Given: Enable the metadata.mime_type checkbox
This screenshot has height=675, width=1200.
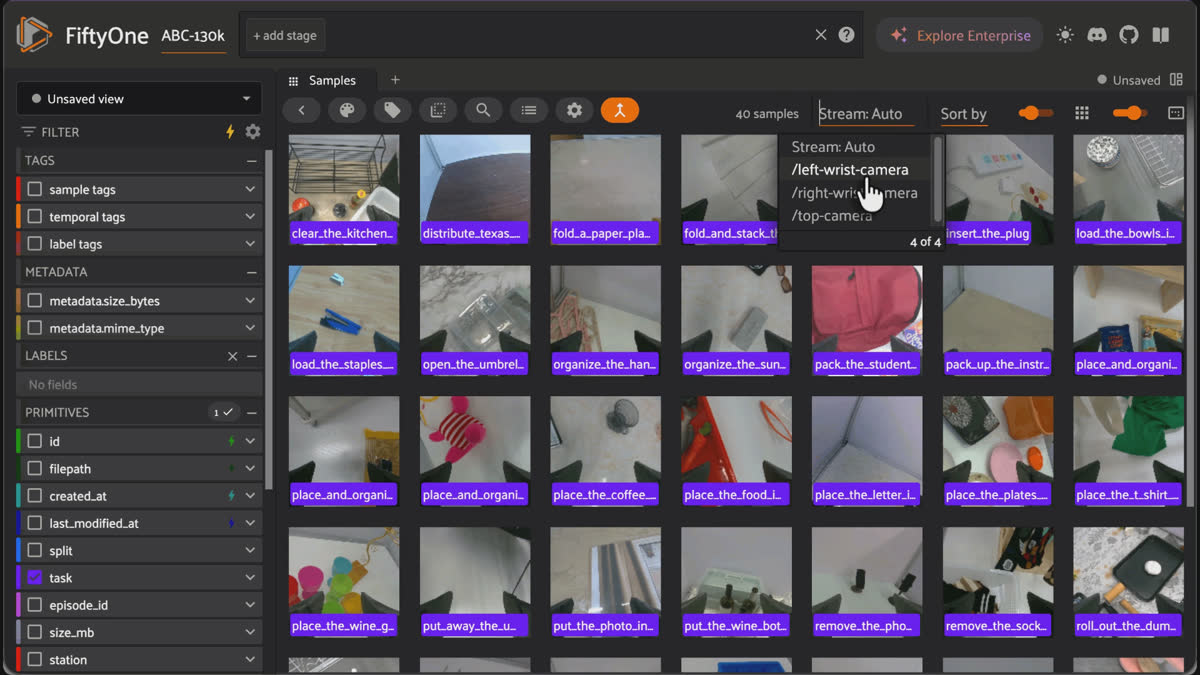Looking at the screenshot, I should click(35, 328).
